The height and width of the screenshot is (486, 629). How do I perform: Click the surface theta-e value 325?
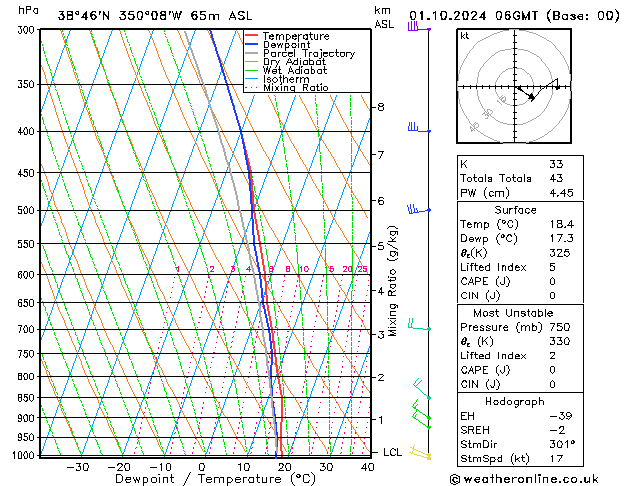point(560,253)
